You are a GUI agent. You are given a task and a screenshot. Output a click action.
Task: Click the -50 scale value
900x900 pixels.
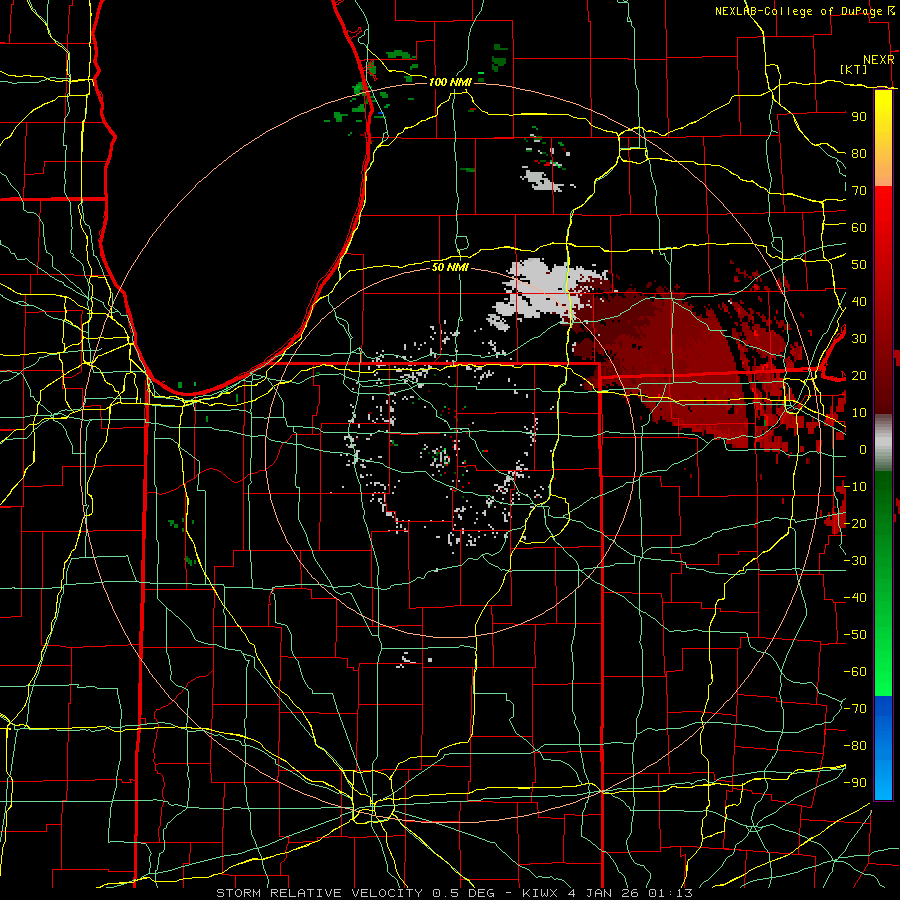pyautogui.click(x=856, y=635)
